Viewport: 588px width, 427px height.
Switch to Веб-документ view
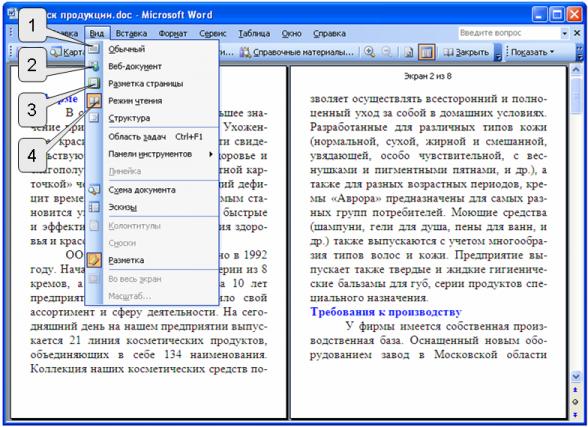(x=152, y=66)
